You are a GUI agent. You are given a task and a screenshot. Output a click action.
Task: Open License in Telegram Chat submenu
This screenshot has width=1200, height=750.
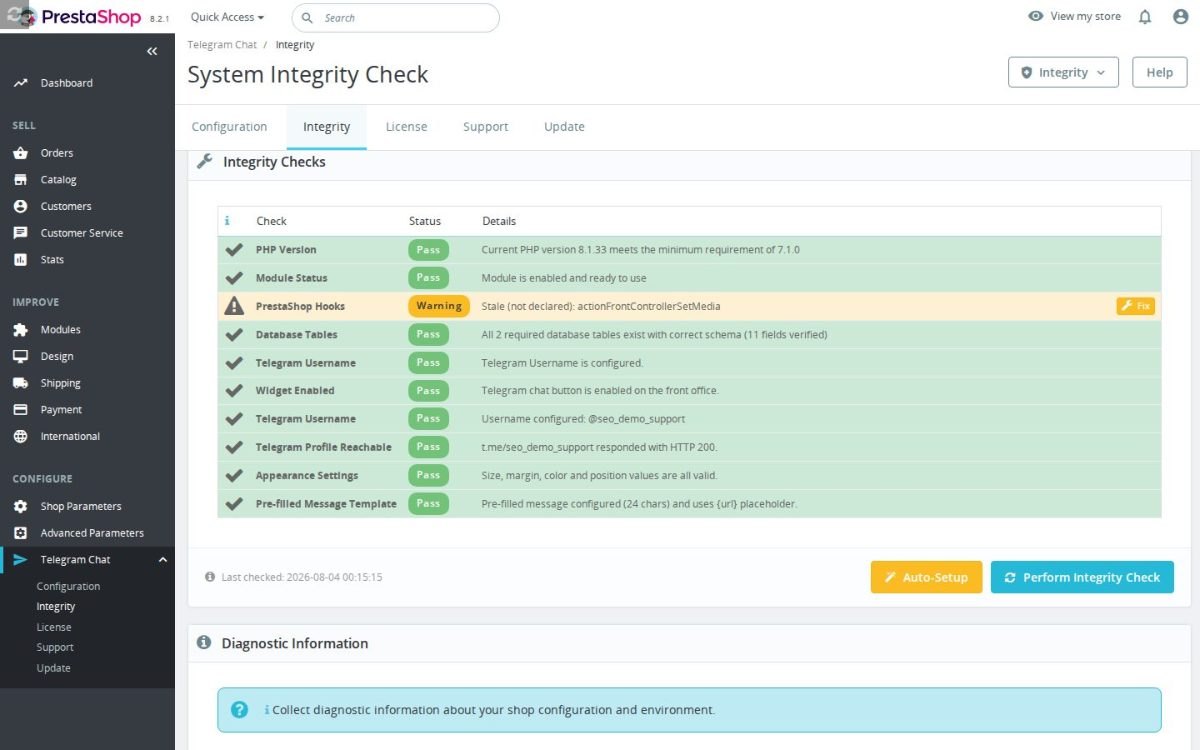point(54,628)
